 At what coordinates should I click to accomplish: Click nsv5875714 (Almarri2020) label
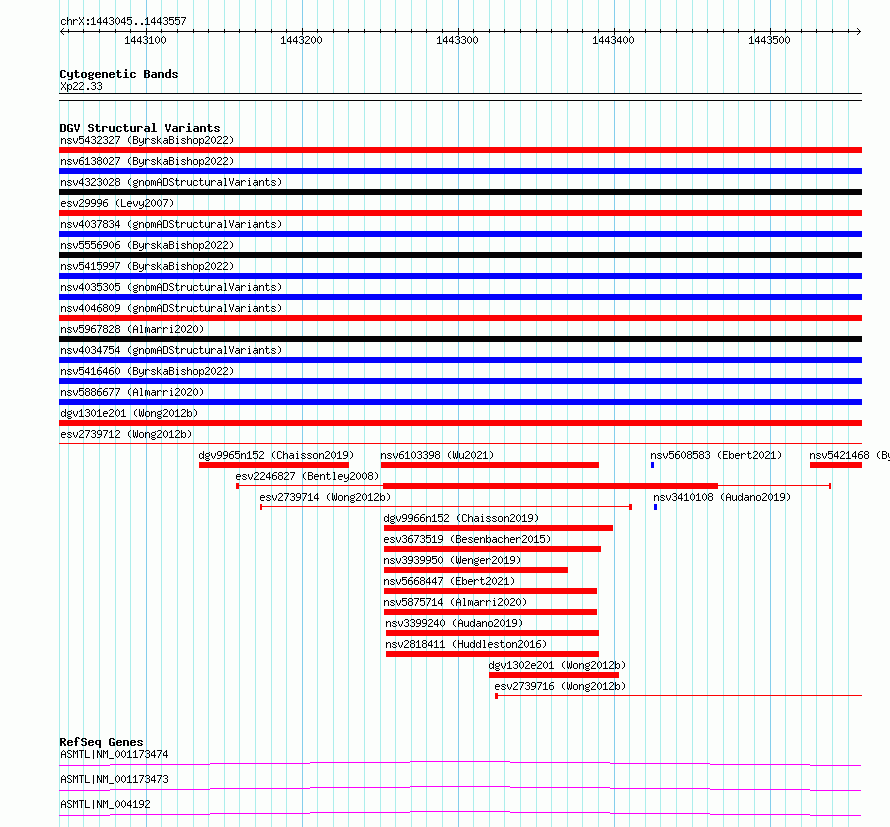(455, 602)
